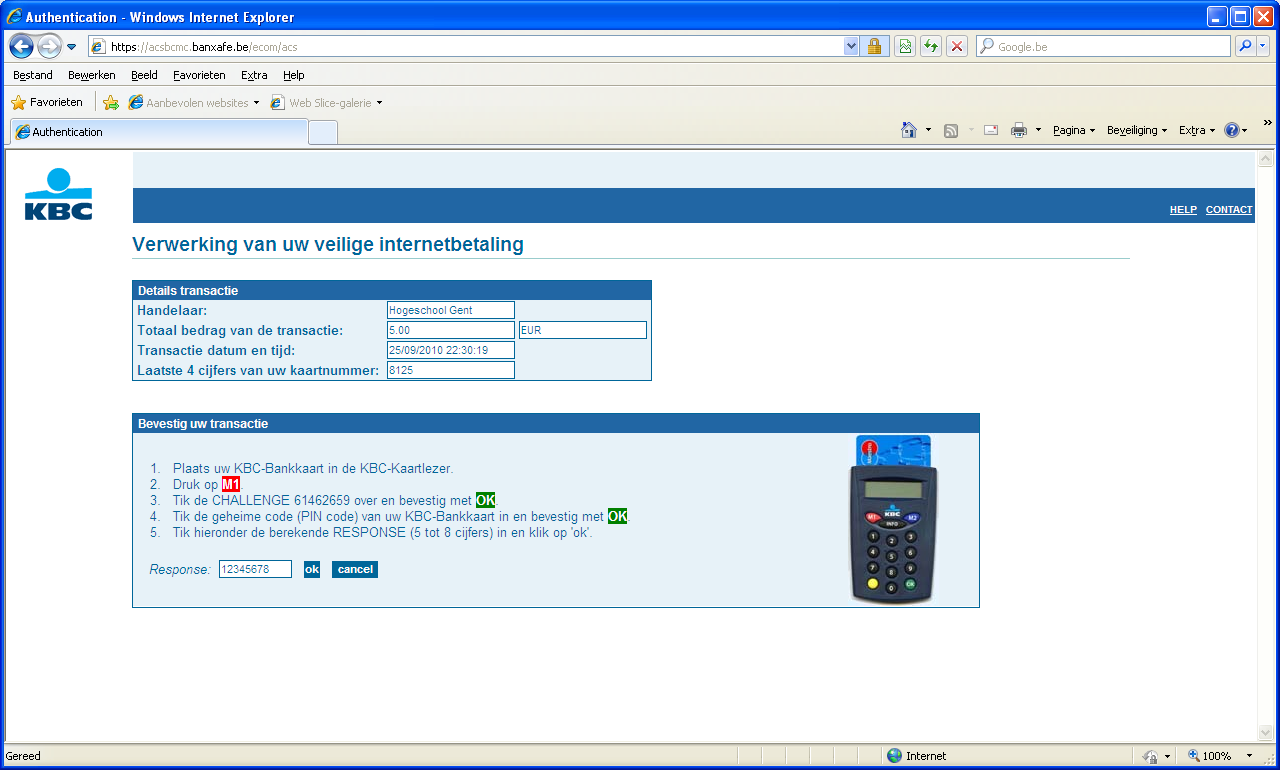Click the browser Forward arrow button
The height and width of the screenshot is (770, 1280).
49,46
